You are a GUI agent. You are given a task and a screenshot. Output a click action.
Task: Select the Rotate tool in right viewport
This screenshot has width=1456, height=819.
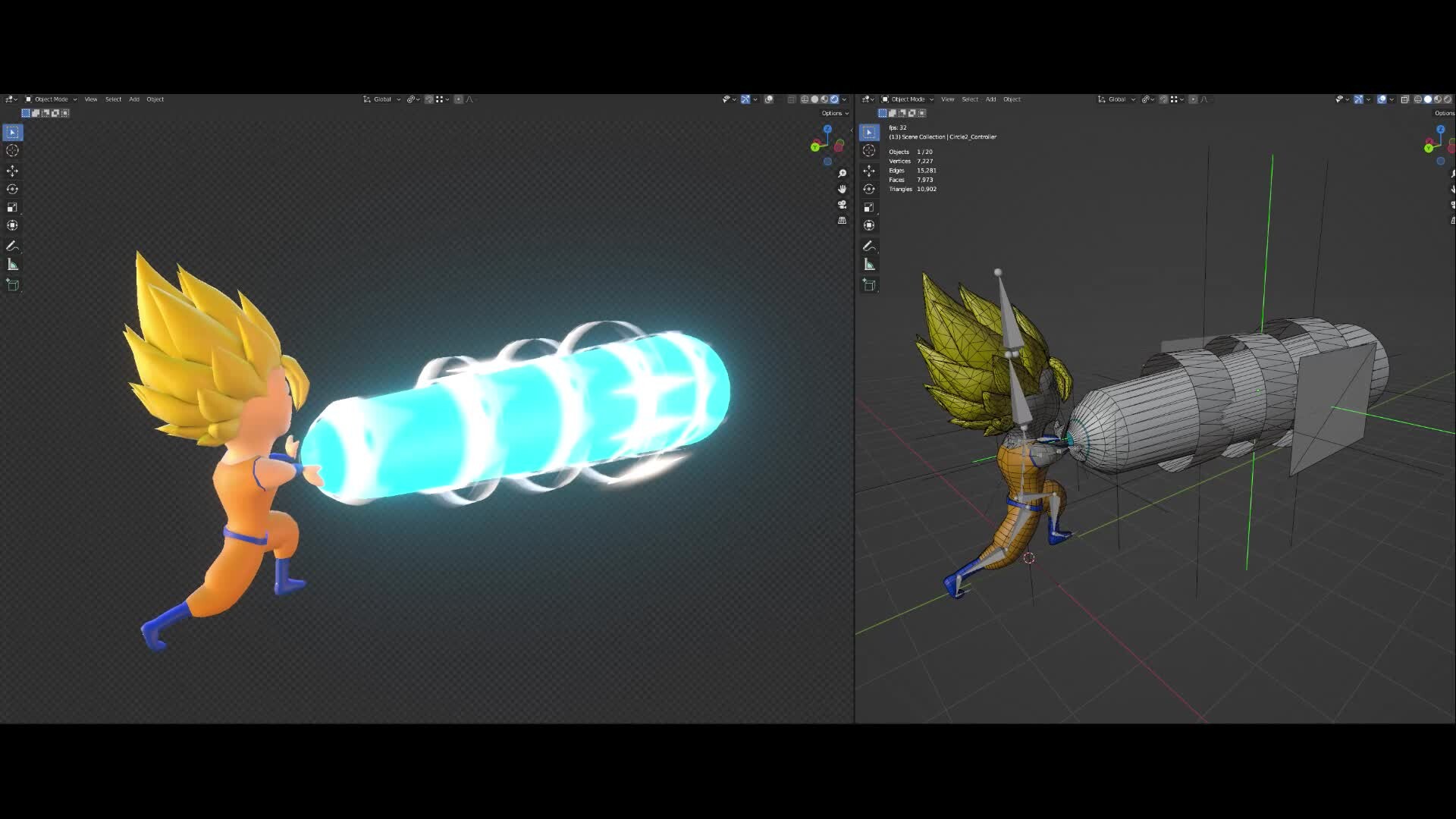click(869, 189)
